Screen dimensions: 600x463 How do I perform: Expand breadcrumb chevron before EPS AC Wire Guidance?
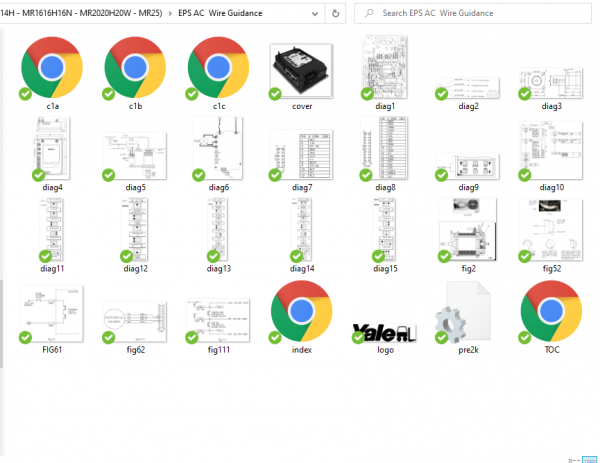pyautogui.click(x=170, y=13)
